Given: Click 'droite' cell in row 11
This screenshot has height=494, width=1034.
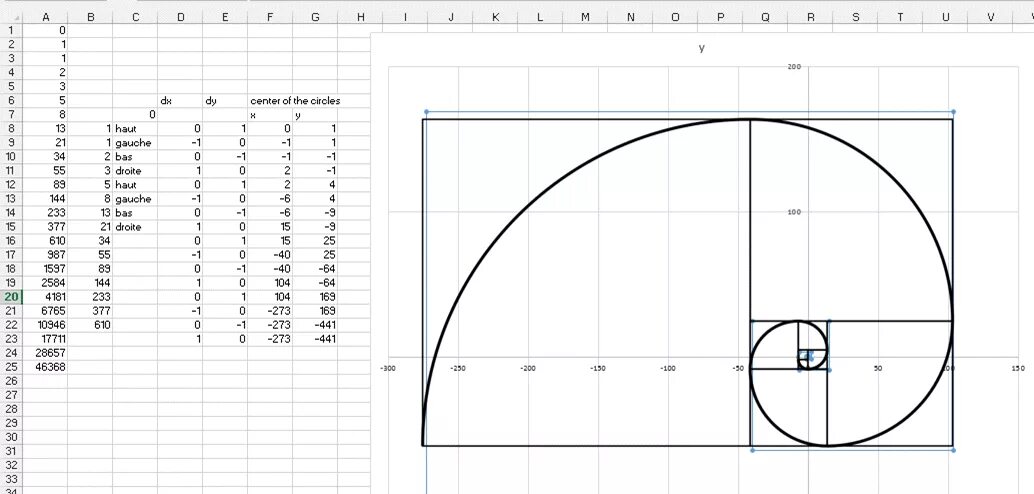Looking at the screenshot, I should 135,171.
